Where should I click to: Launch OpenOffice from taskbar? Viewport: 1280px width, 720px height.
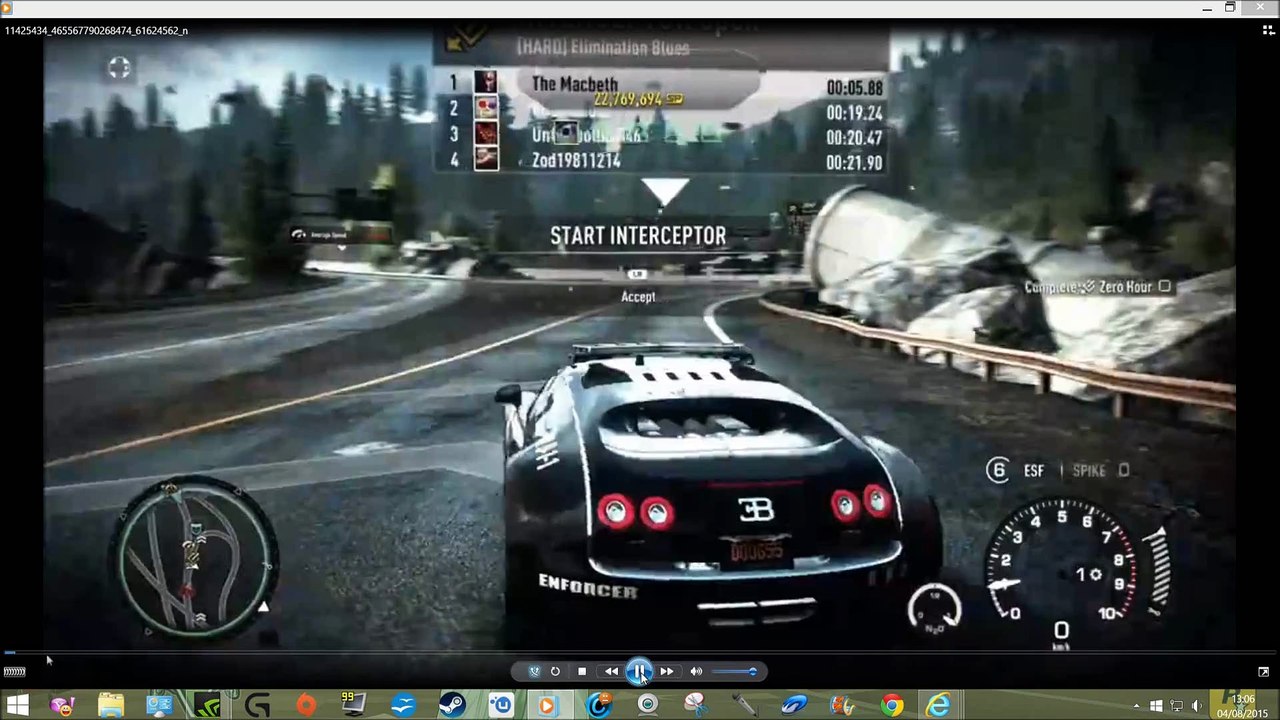(403, 707)
